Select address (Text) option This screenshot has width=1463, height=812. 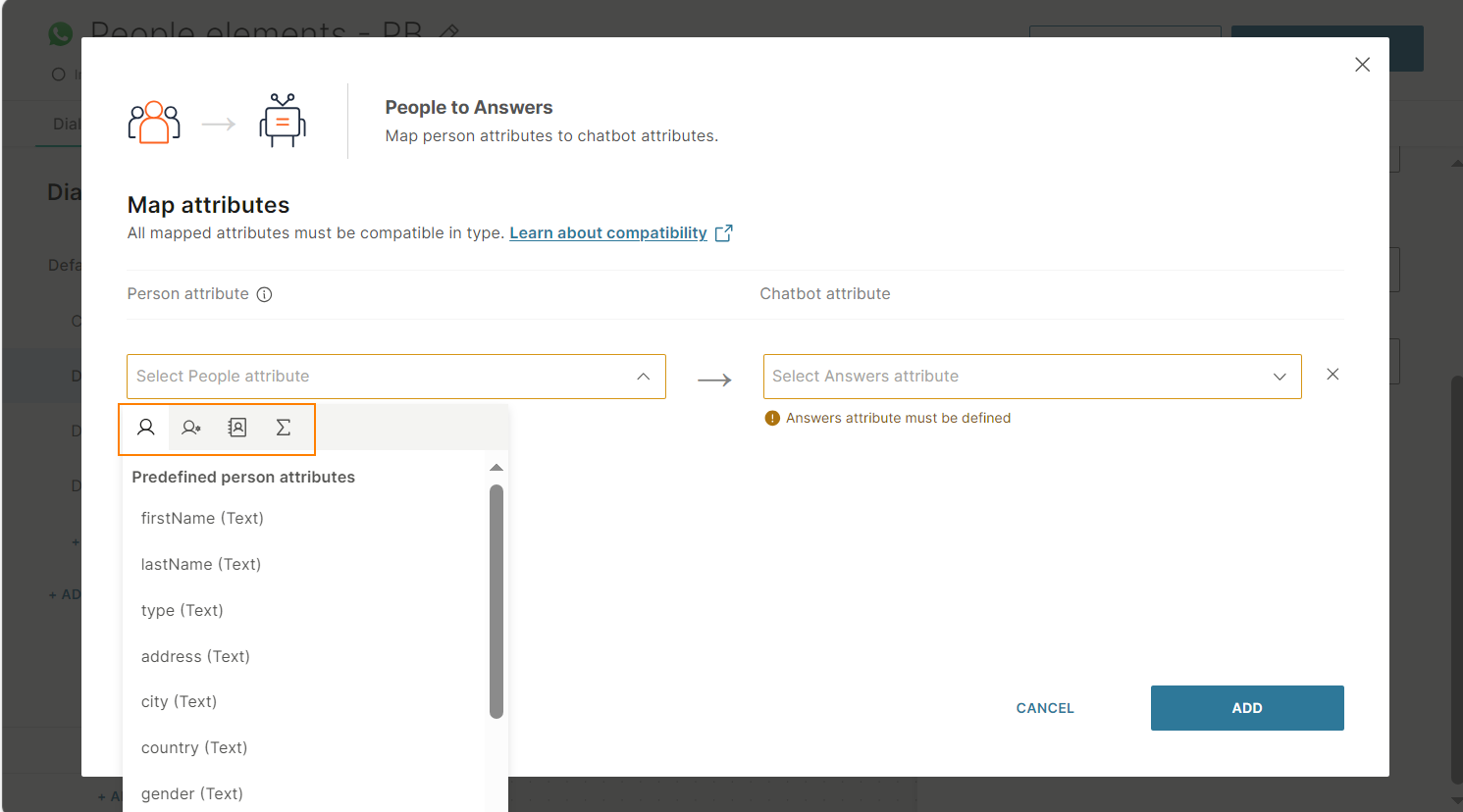point(195,656)
